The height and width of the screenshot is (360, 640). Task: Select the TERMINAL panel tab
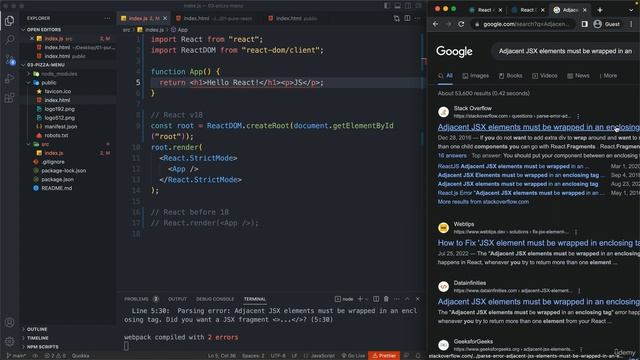tap(255, 299)
